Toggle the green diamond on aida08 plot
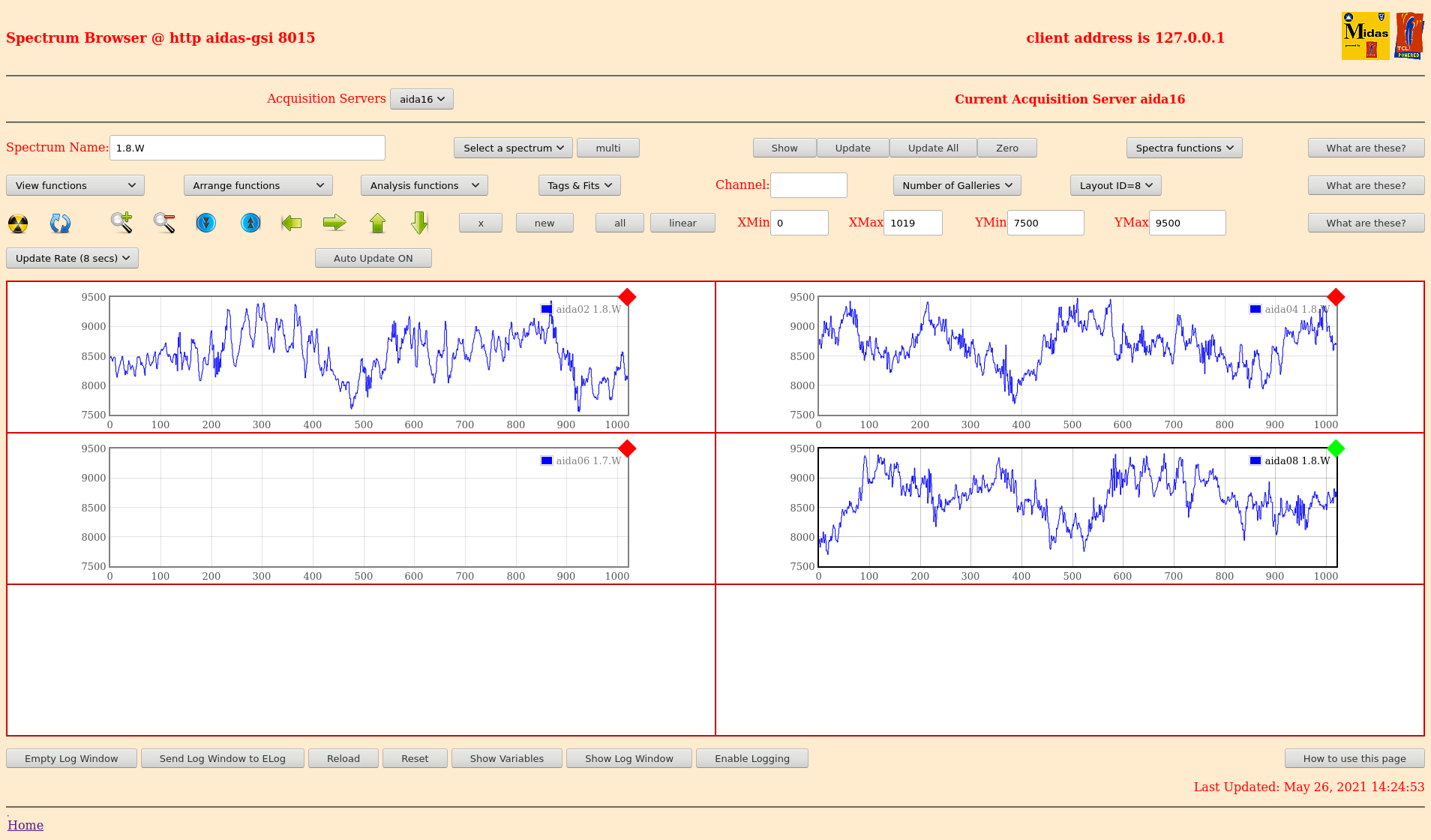1431x840 pixels. [x=1336, y=448]
